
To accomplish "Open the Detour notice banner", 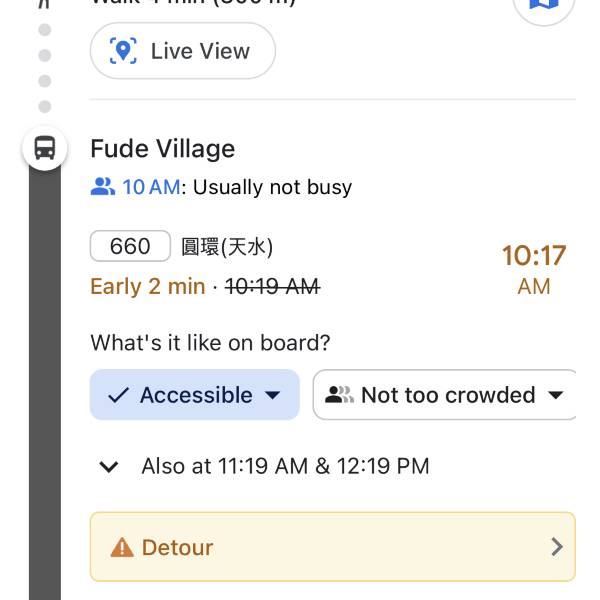I will (x=332, y=547).
